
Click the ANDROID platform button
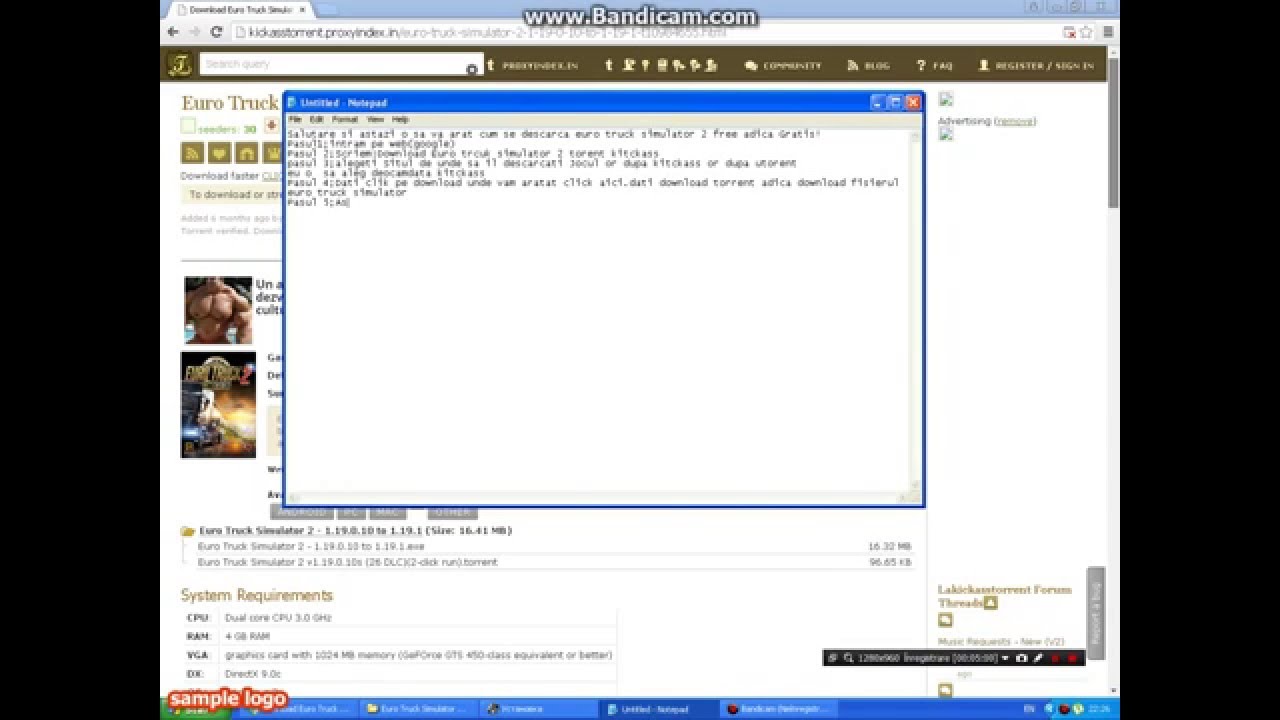pyautogui.click(x=302, y=513)
